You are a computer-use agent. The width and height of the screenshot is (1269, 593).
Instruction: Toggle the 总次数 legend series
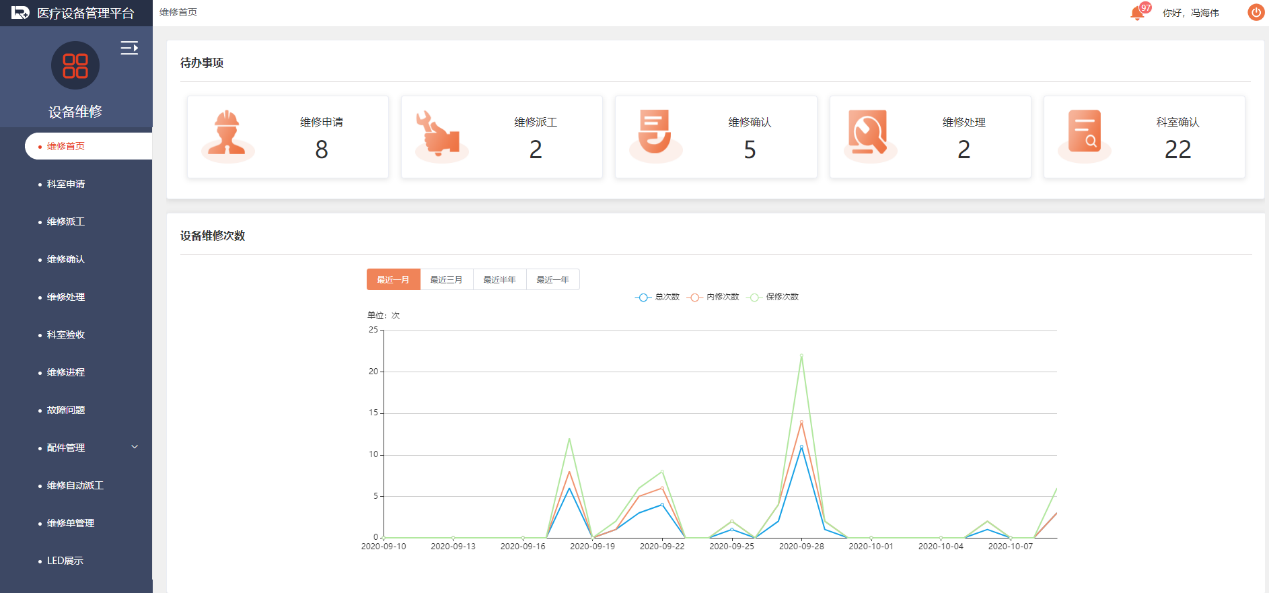tap(658, 297)
